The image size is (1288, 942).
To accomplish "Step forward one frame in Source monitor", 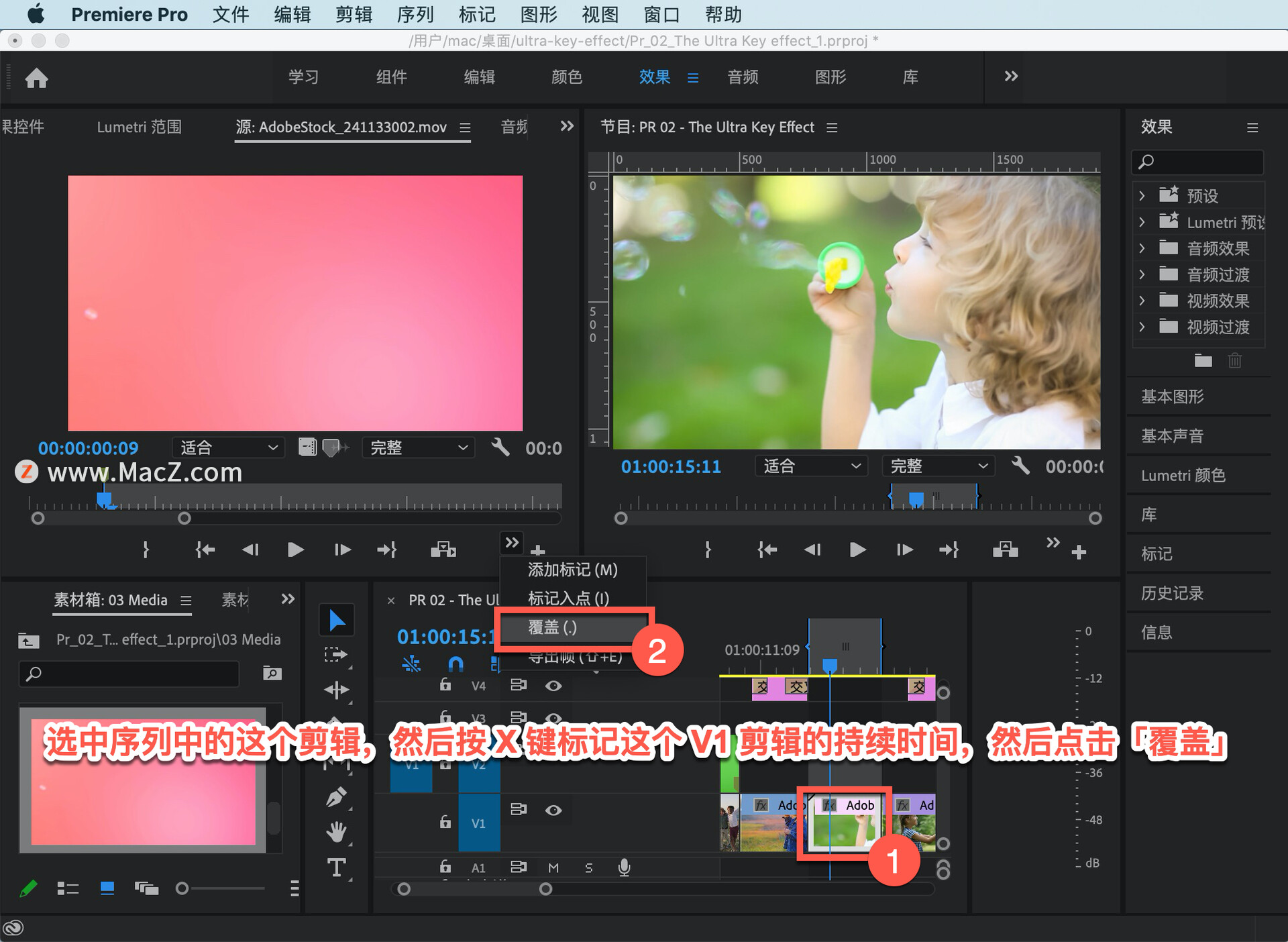I will tap(343, 550).
